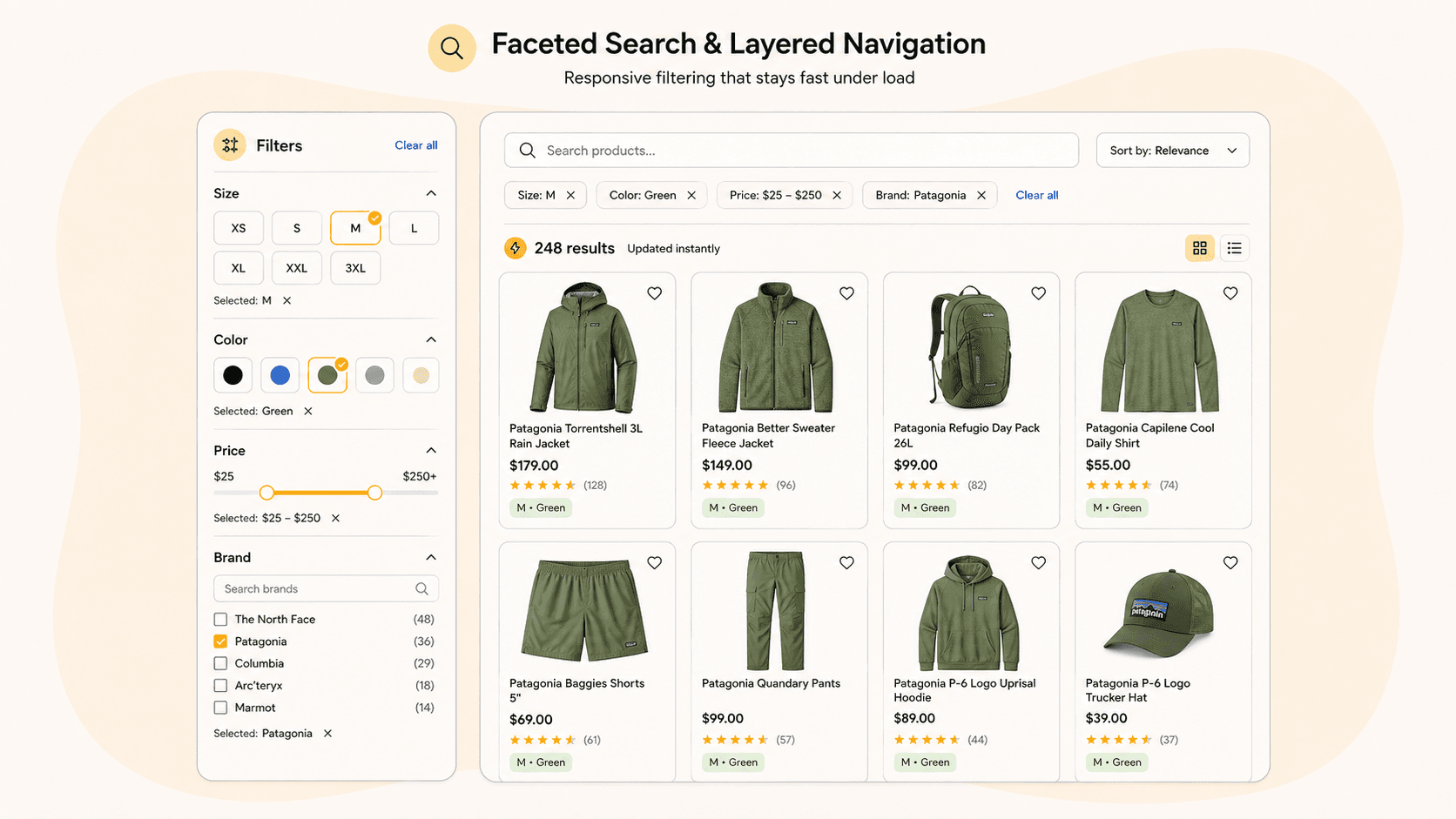Check the Marmot brand checkbox
The width and height of the screenshot is (1456, 819).
click(220, 708)
